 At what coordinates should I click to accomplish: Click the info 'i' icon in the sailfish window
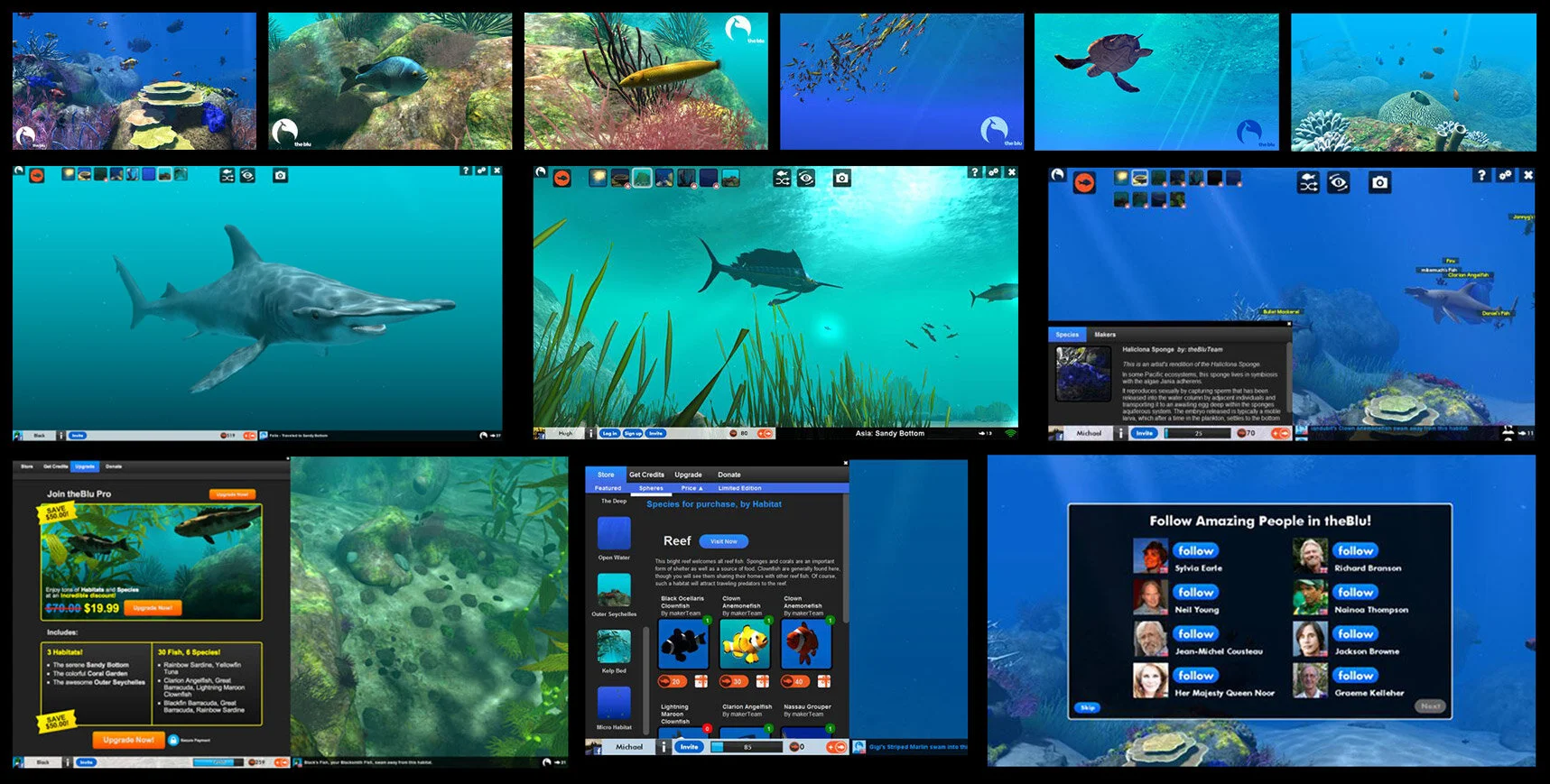[x=591, y=433]
